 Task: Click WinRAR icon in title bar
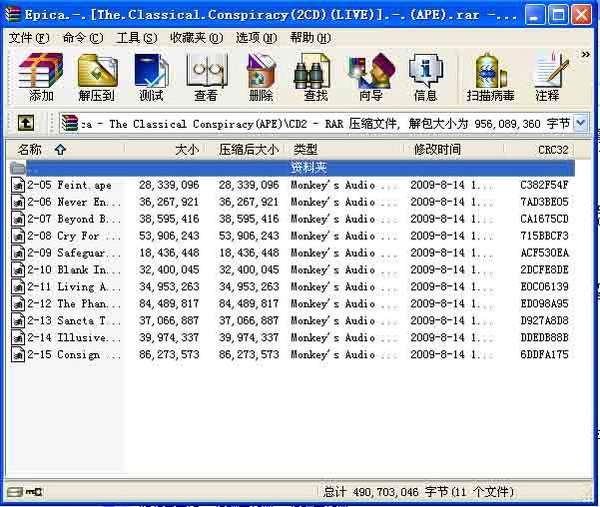(12, 15)
